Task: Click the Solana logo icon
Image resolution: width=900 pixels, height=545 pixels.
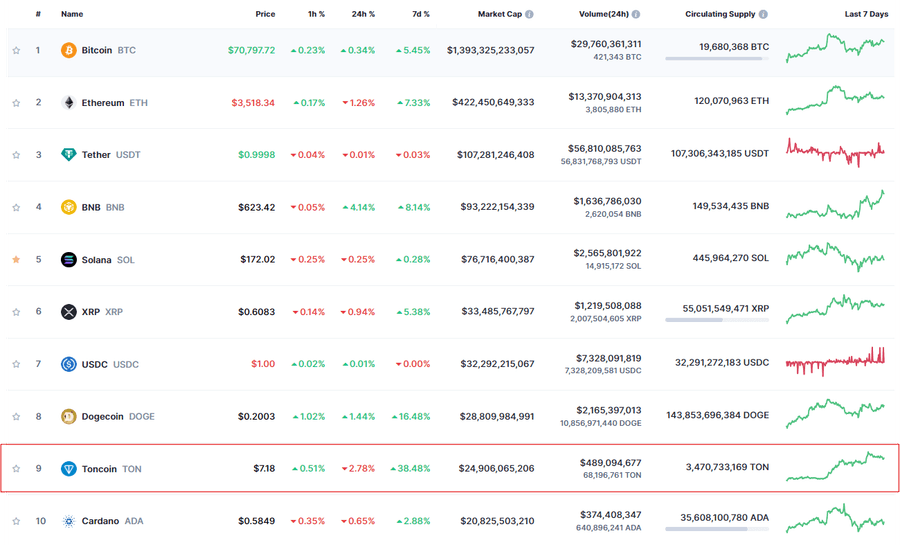Action: pos(69,260)
